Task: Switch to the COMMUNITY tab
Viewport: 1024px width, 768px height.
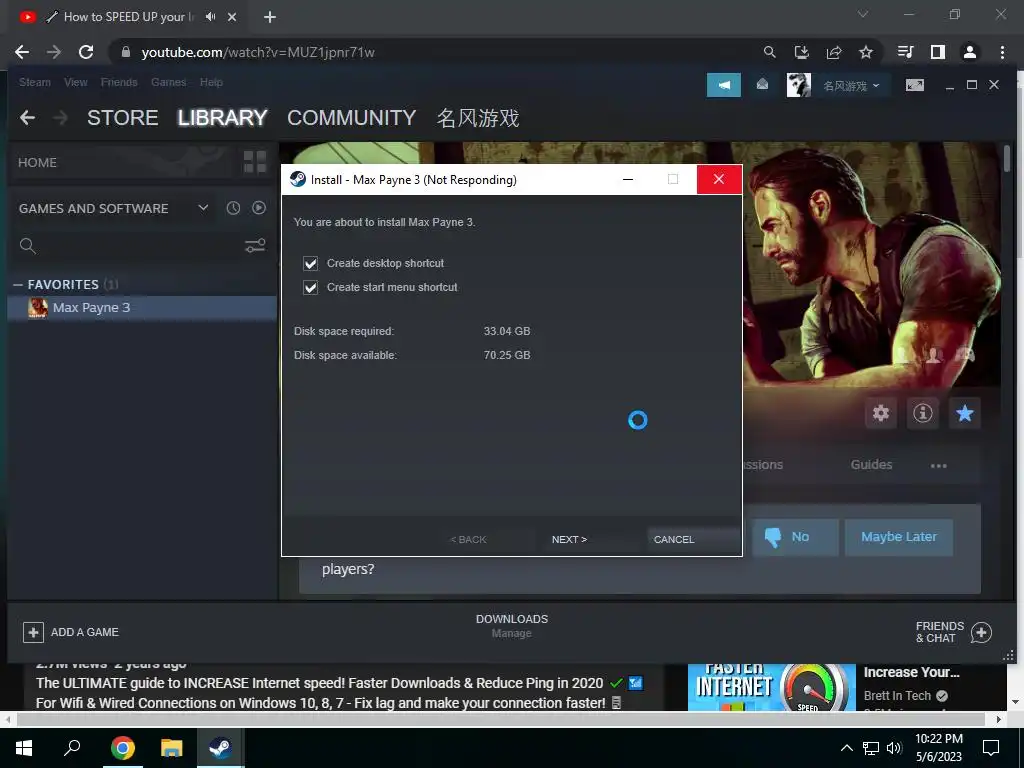Action: (351, 118)
